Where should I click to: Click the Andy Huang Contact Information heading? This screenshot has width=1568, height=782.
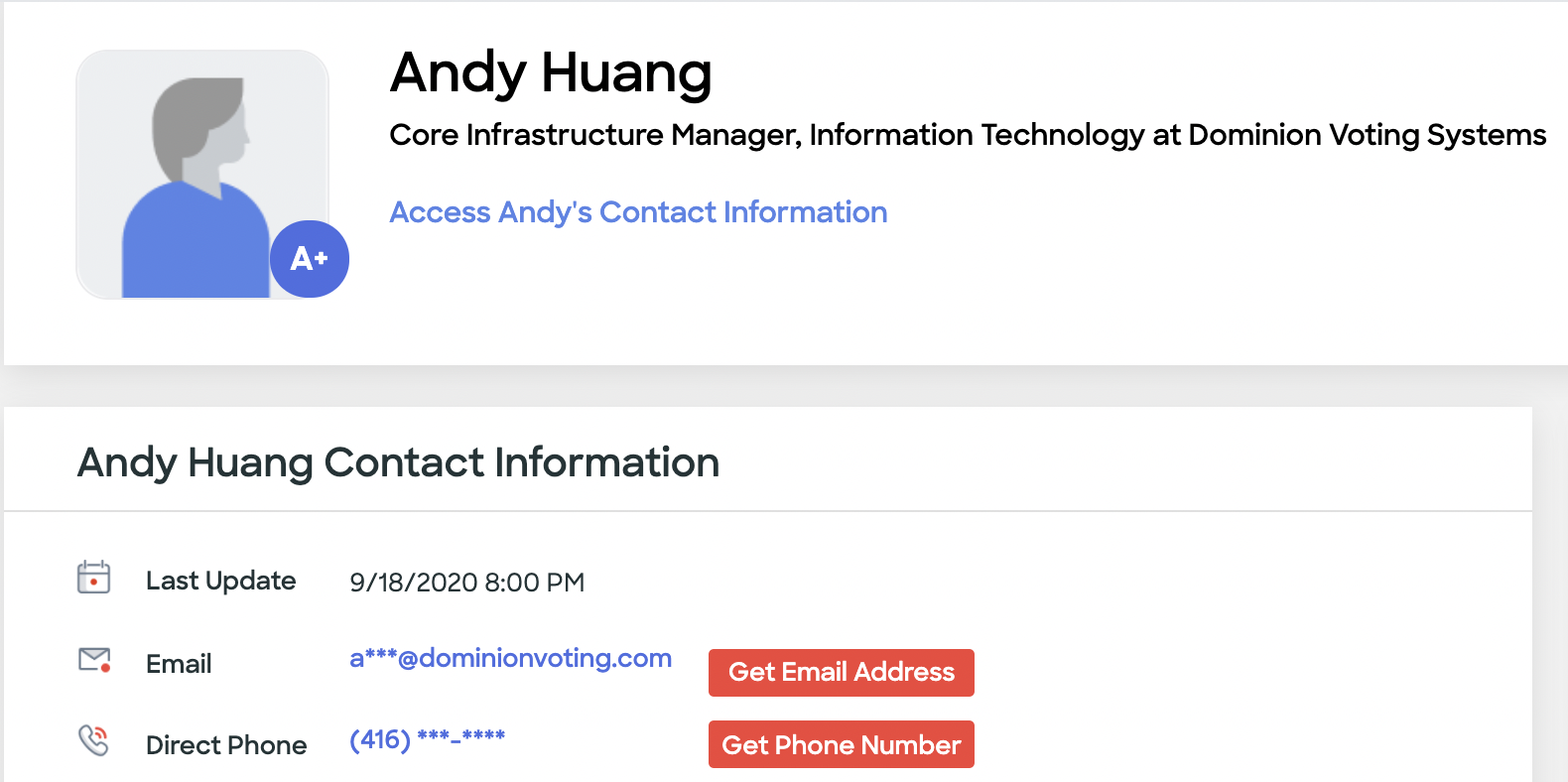pyautogui.click(x=398, y=462)
